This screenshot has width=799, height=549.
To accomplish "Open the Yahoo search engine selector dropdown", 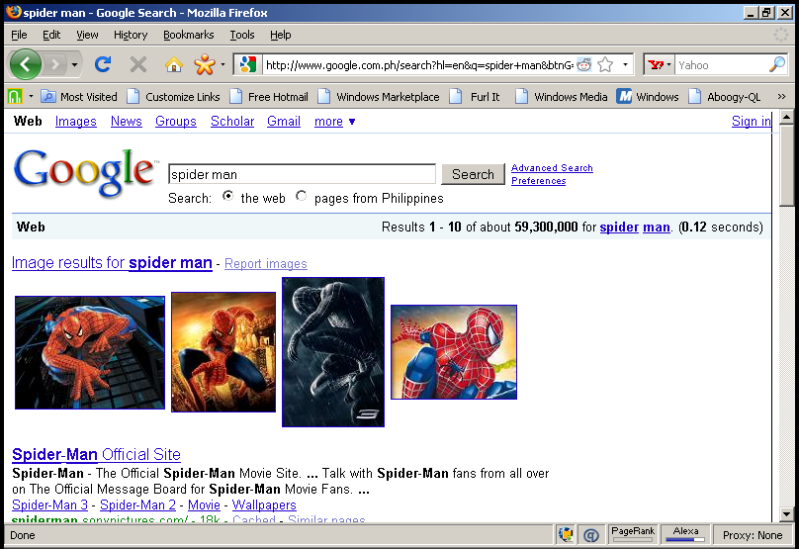I will click(x=659, y=65).
